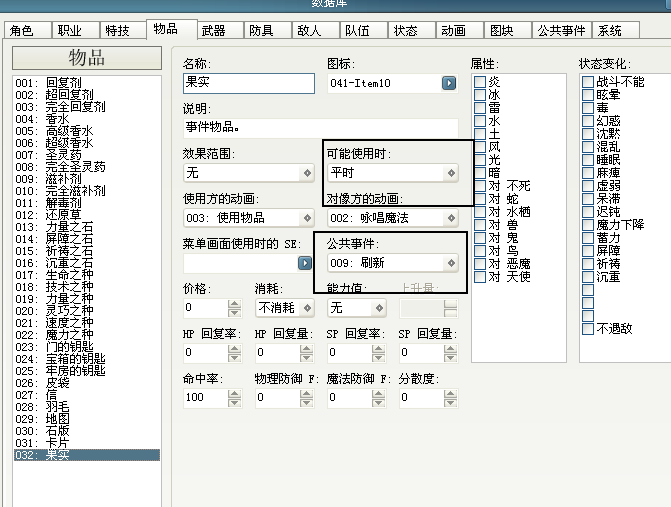Open the 公共事件 dropdown showing 009: 刷新
Viewport: 671px width, 507px height.
392,263
